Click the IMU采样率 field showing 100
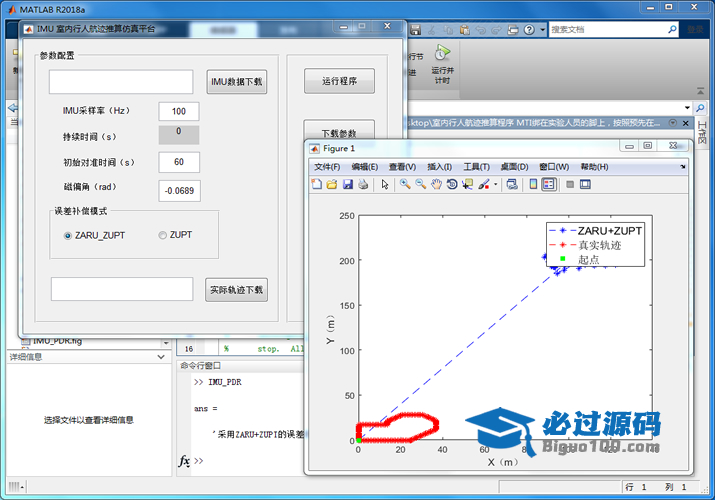This screenshot has height=500, width=715. point(179,111)
